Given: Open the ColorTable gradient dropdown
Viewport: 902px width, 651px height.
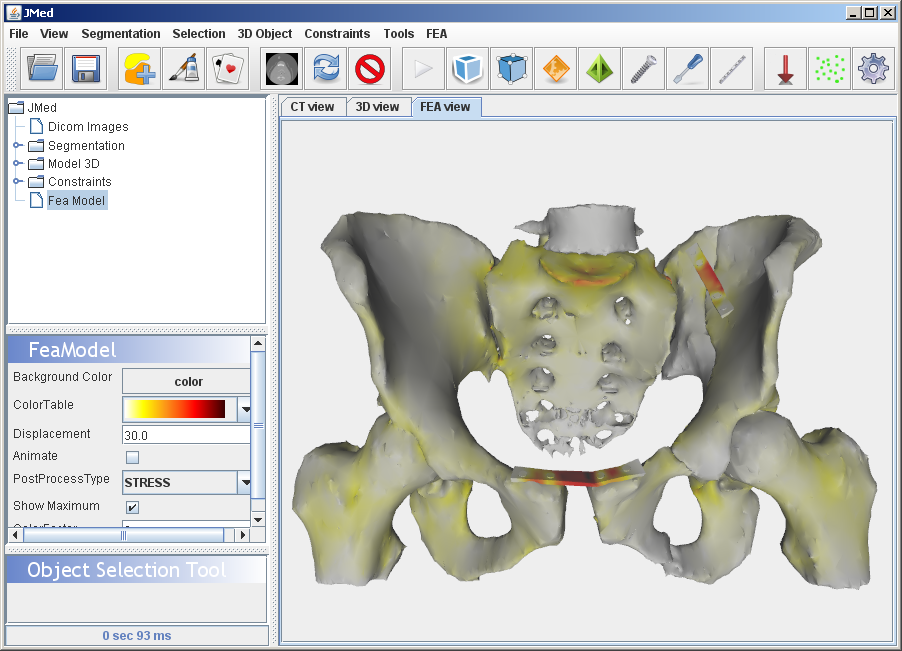Looking at the screenshot, I should [x=244, y=408].
